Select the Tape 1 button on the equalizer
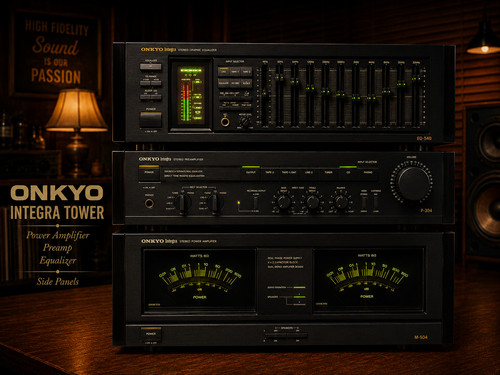This screenshot has height=375, width=500. 235,71
